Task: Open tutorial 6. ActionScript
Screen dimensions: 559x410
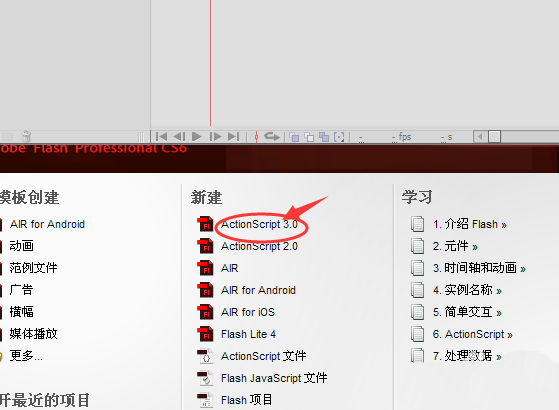Action: 473,334
